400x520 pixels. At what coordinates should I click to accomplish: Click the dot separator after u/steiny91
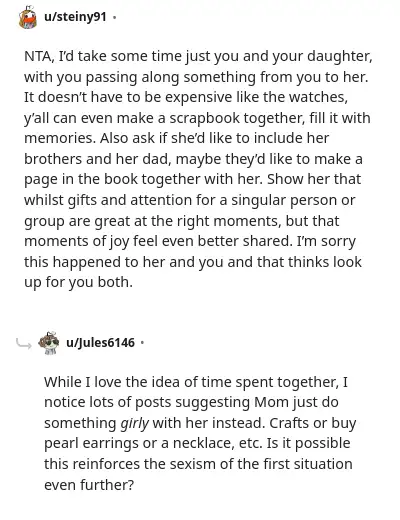click(x=114, y=17)
